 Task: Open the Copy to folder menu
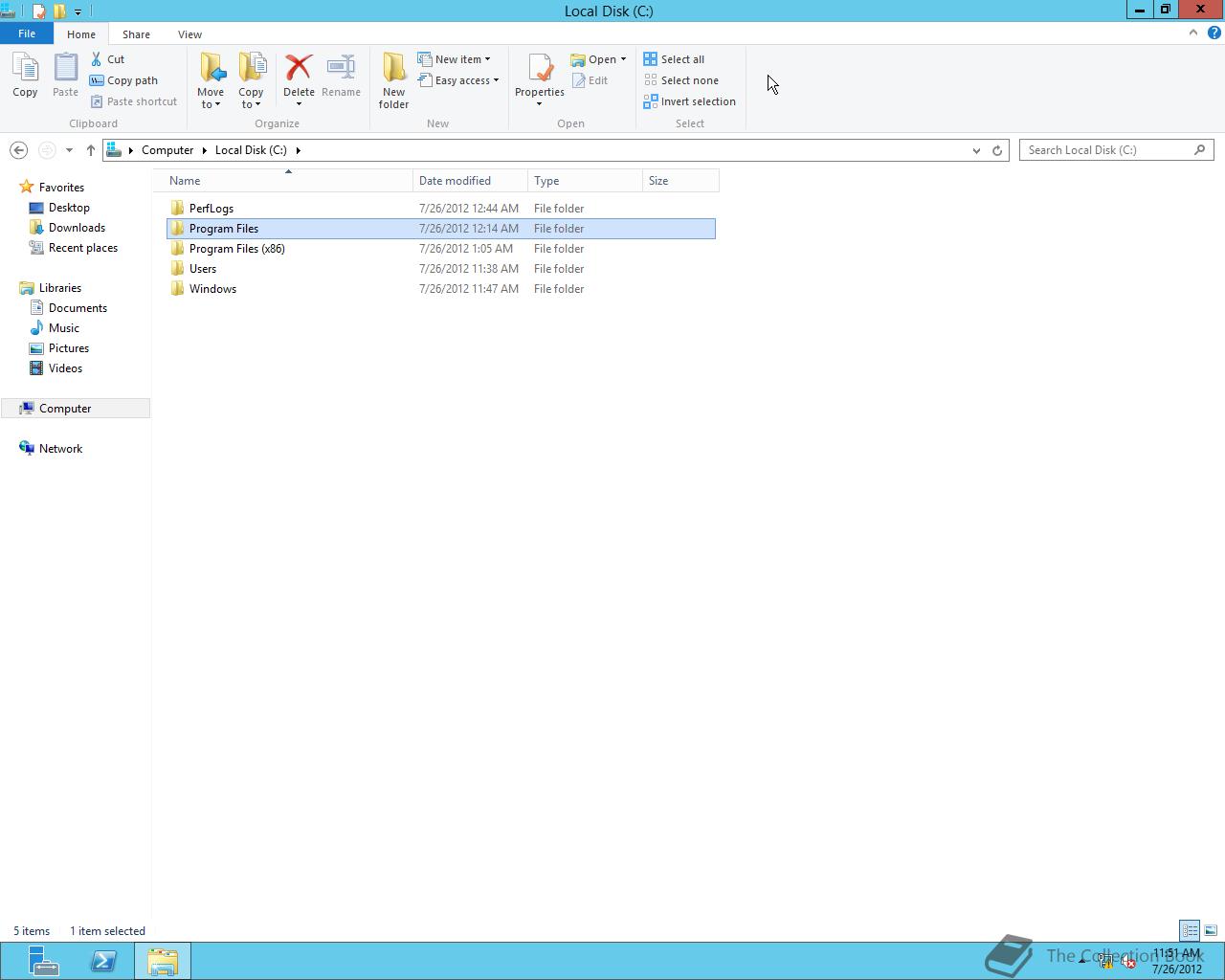click(251, 80)
